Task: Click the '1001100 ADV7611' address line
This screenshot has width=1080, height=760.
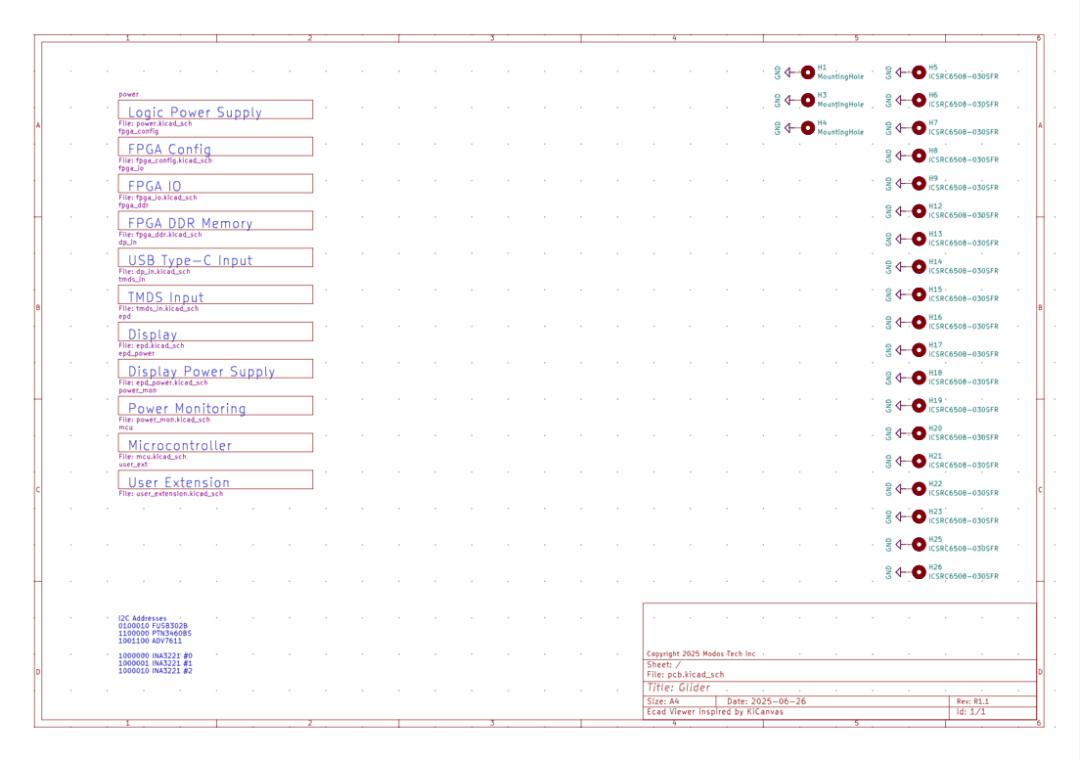Action: click(x=150, y=641)
